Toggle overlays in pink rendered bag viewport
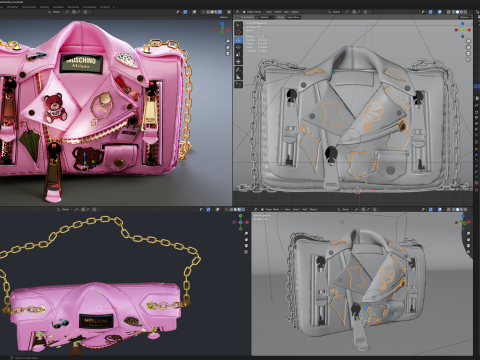Image resolution: width=480 pixels, height=360 pixels. coord(194,12)
